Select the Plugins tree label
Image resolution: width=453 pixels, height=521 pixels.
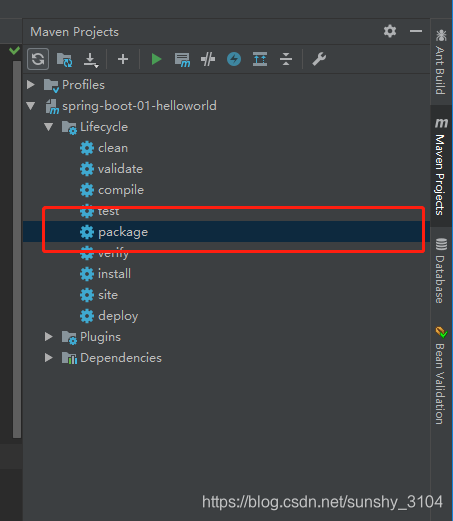pos(100,337)
